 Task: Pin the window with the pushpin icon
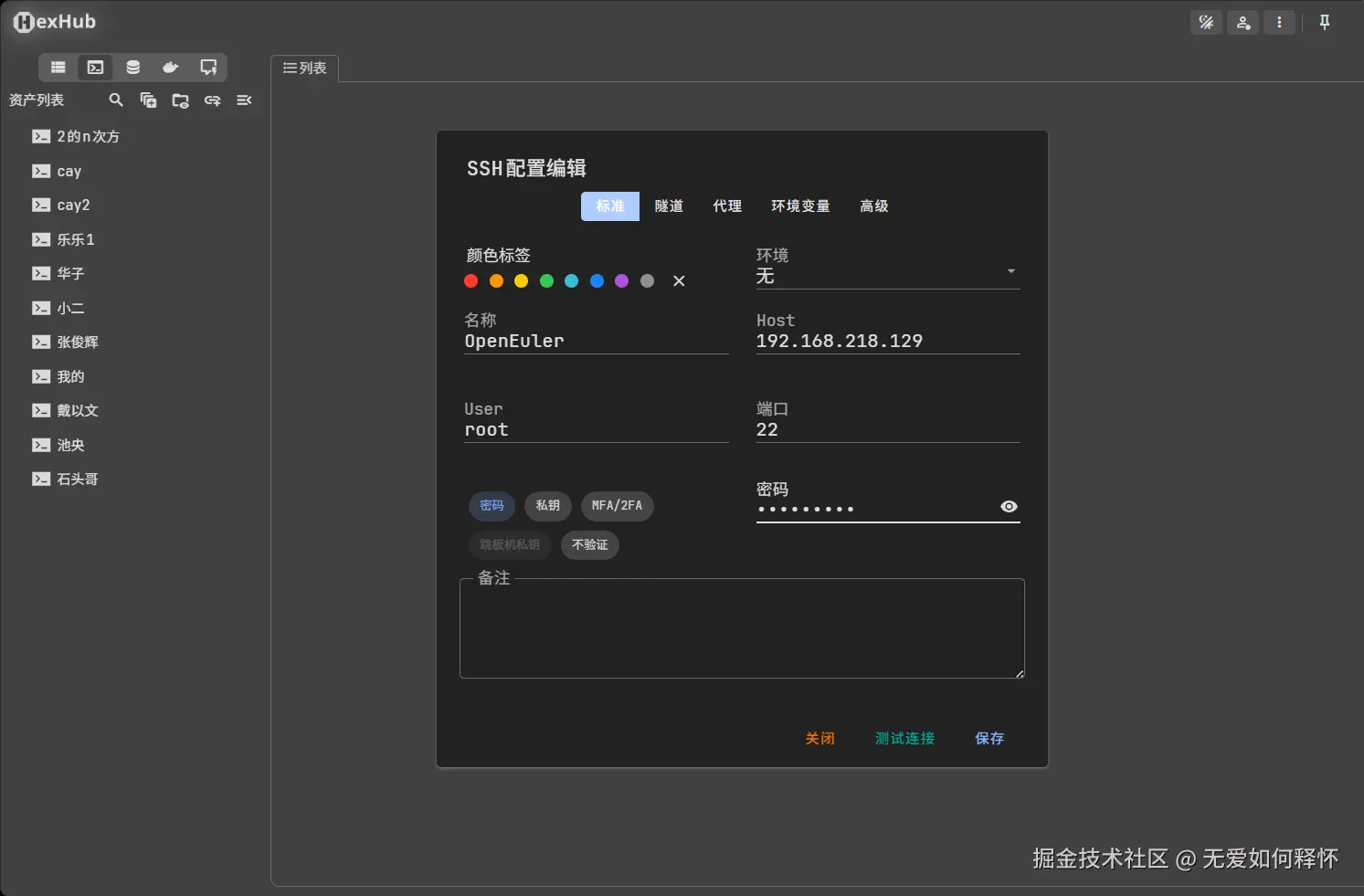coord(1325,23)
